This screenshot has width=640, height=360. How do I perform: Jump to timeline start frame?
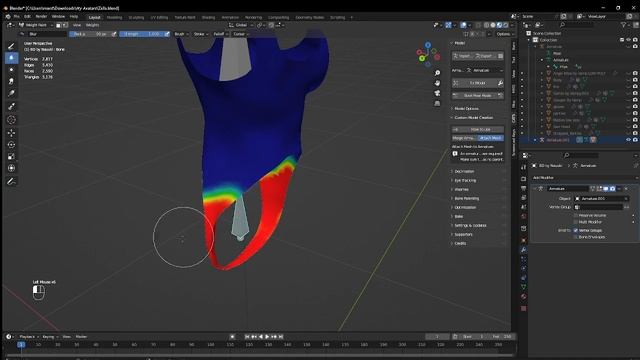tap(247, 337)
